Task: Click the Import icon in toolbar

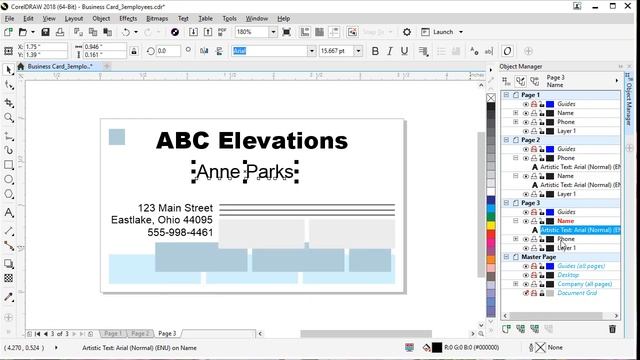Action: coord(193,32)
